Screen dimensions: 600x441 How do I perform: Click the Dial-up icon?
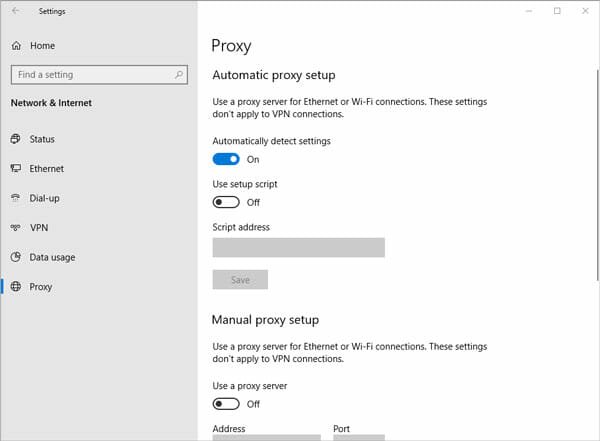coord(16,198)
